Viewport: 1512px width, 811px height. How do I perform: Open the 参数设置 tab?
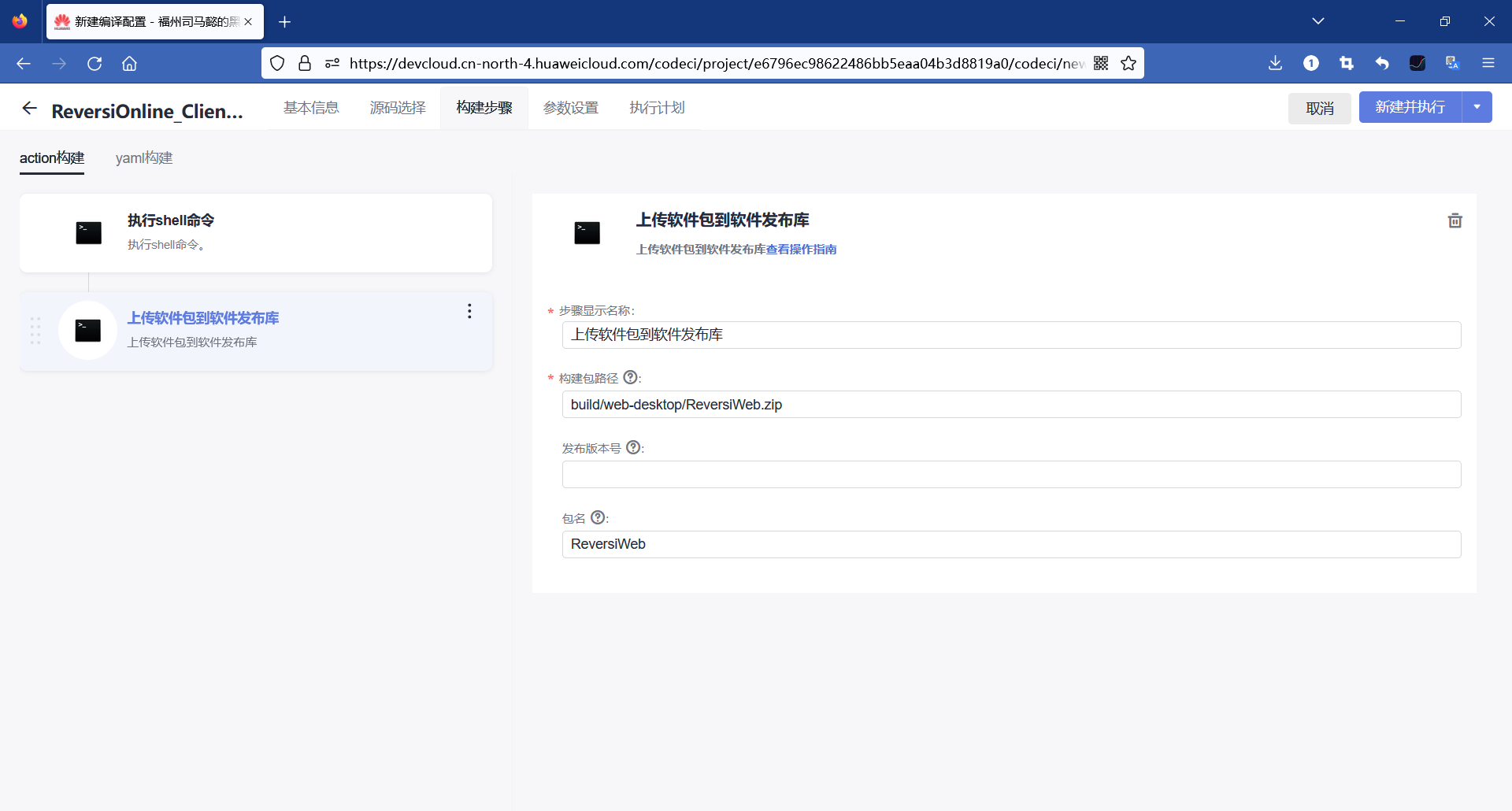coord(571,107)
